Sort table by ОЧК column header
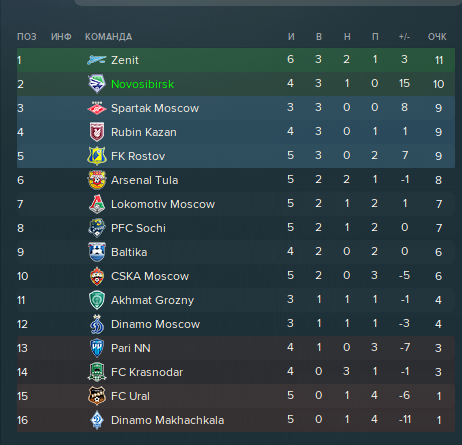 tap(437, 37)
